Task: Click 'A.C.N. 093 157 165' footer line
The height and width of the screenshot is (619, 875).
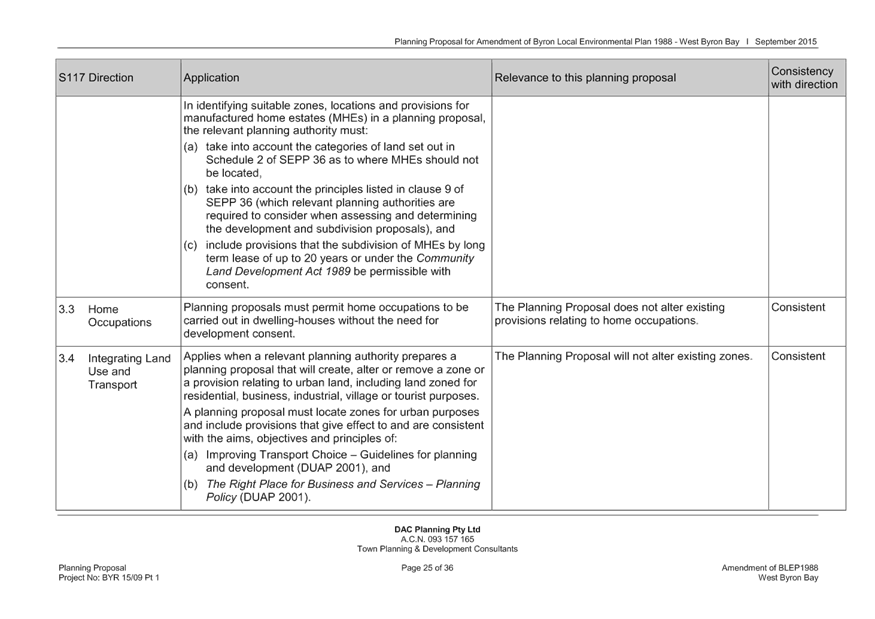Action: coord(438,540)
